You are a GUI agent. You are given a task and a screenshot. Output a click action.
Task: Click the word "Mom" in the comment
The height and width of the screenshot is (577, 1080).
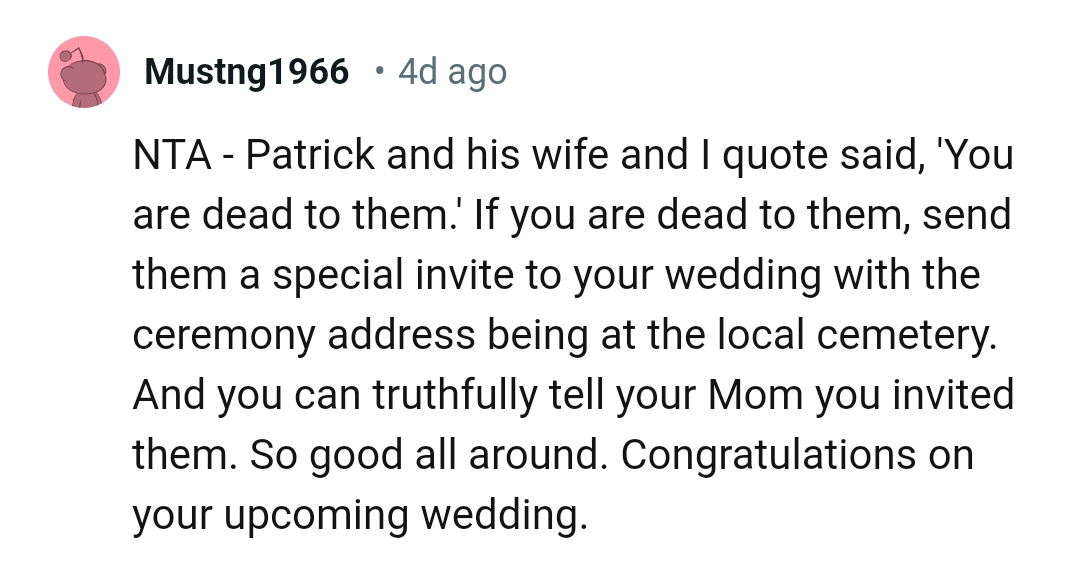(754, 396)
